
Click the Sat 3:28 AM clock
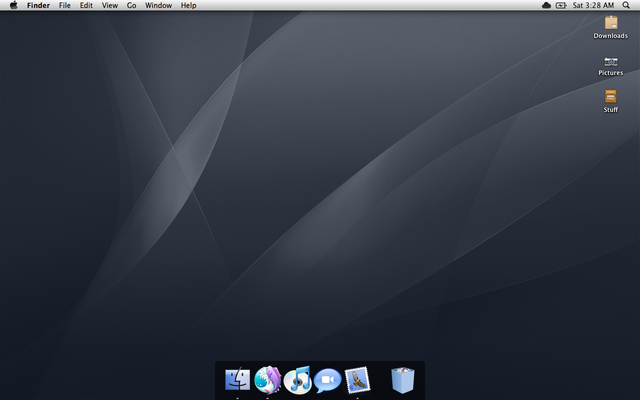coord(593,5)
